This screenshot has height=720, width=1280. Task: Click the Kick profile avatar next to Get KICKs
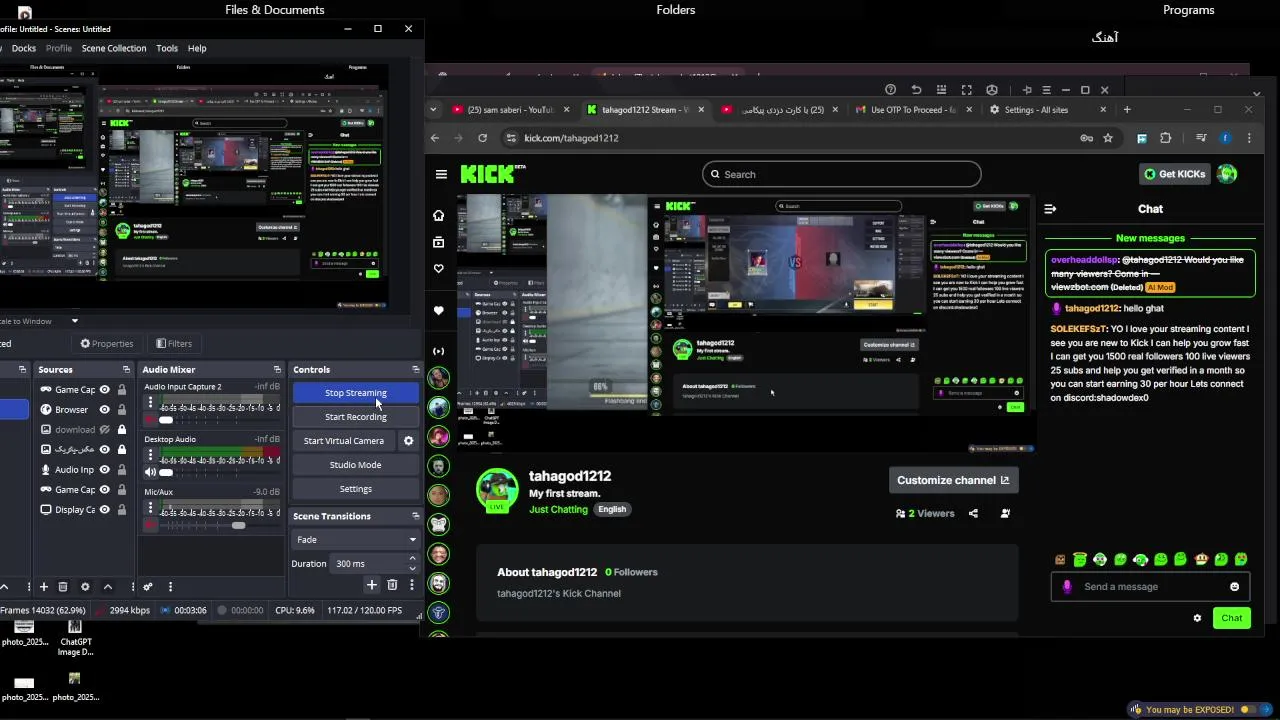point(1227,174)
